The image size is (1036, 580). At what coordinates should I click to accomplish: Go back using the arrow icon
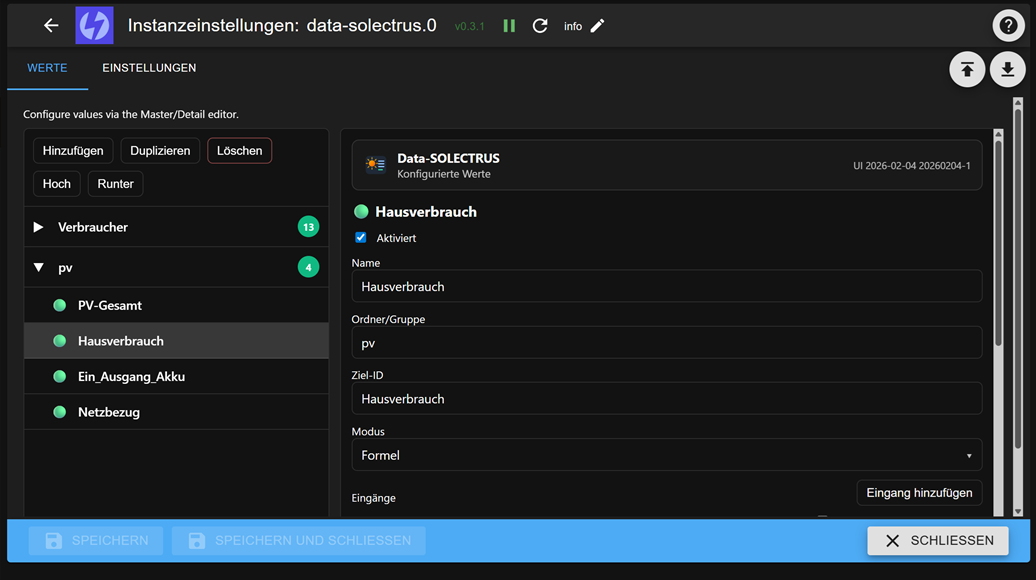51,26
